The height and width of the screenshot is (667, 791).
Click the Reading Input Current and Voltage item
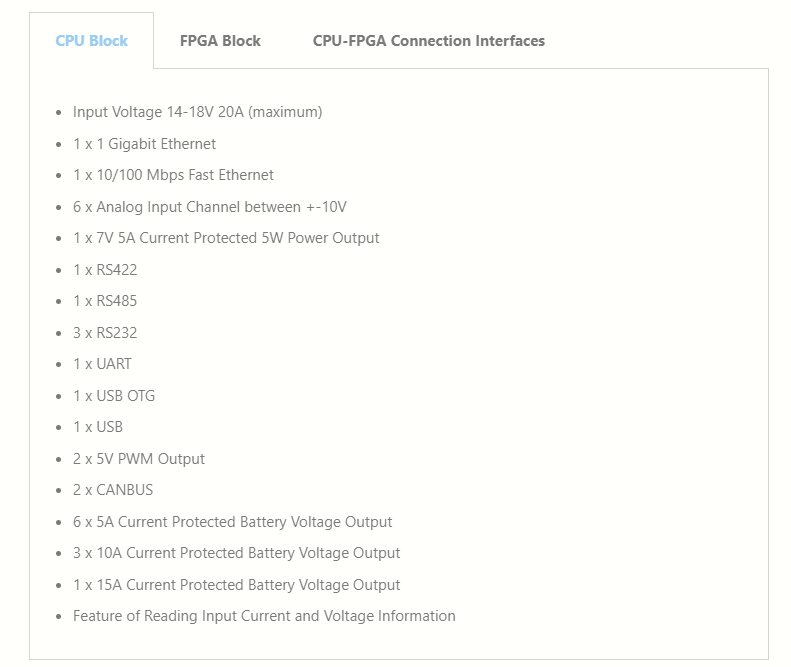click(x=264, y=616)
